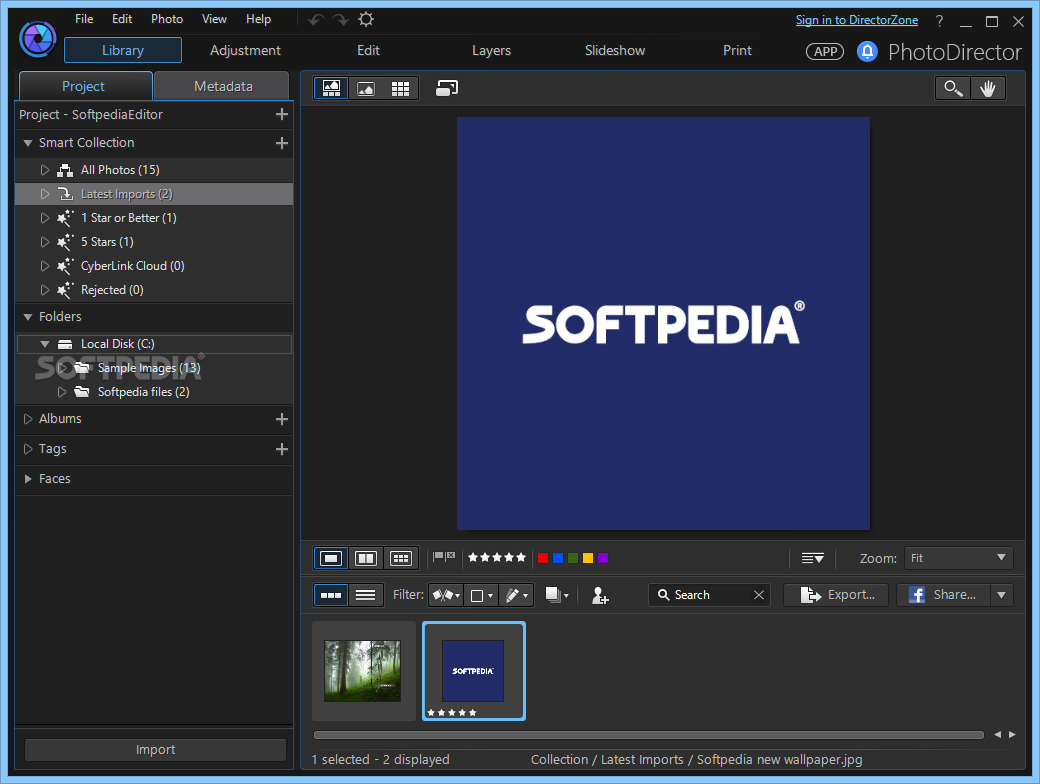Switch to thumbnail grid view mode
Screen dimensions: 1040x784
[x=400, y=88]
